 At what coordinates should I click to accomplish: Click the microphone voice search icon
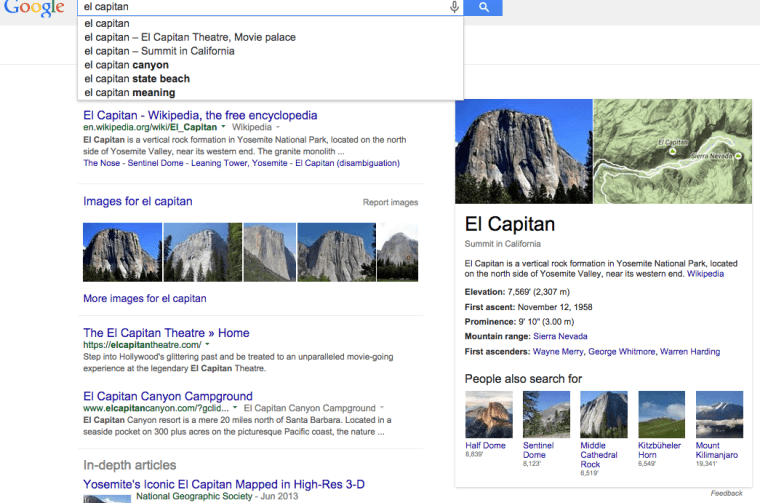tap(454, 7)
